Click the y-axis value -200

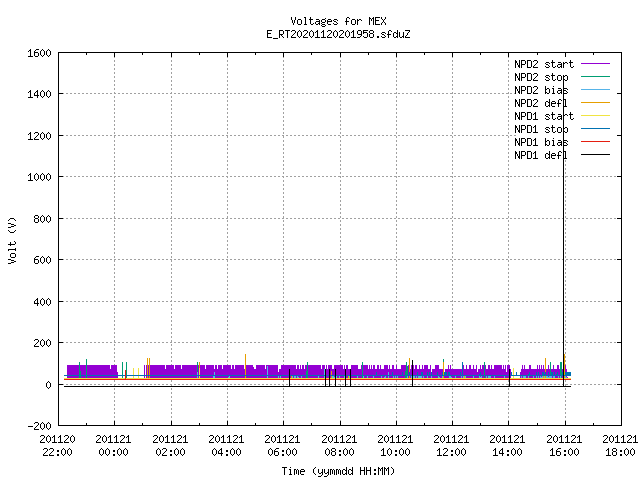coord(40,426)
